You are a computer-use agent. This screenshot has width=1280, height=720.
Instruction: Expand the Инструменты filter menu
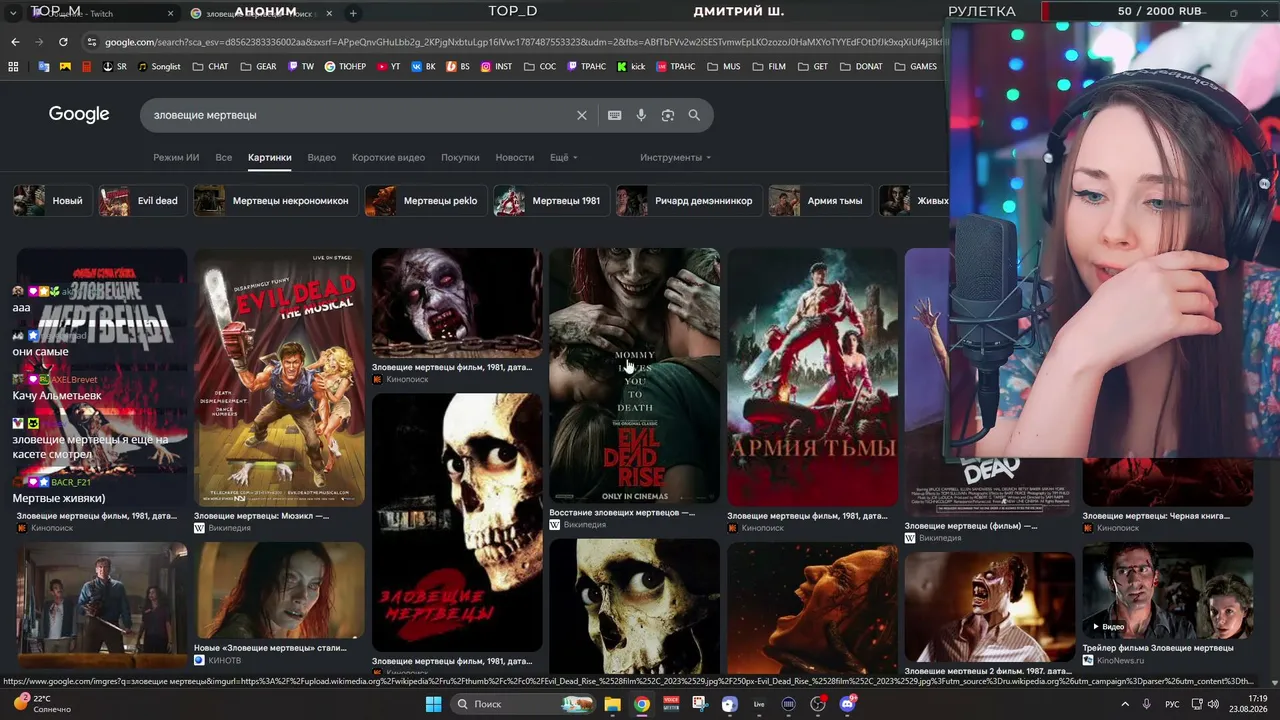coord(675,158)
